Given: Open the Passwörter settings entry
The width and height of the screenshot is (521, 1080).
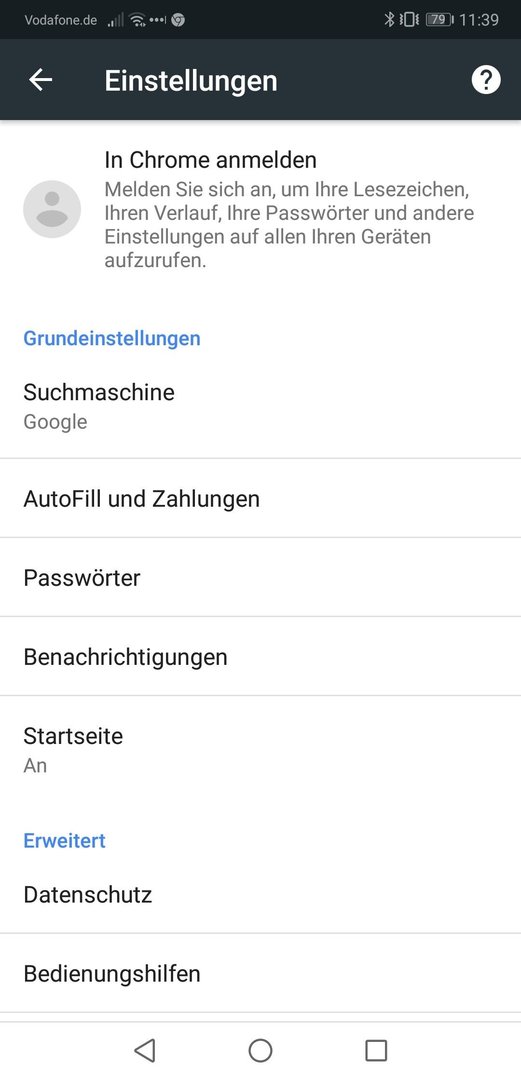Looking at the screenshot, I should (260, 577).
